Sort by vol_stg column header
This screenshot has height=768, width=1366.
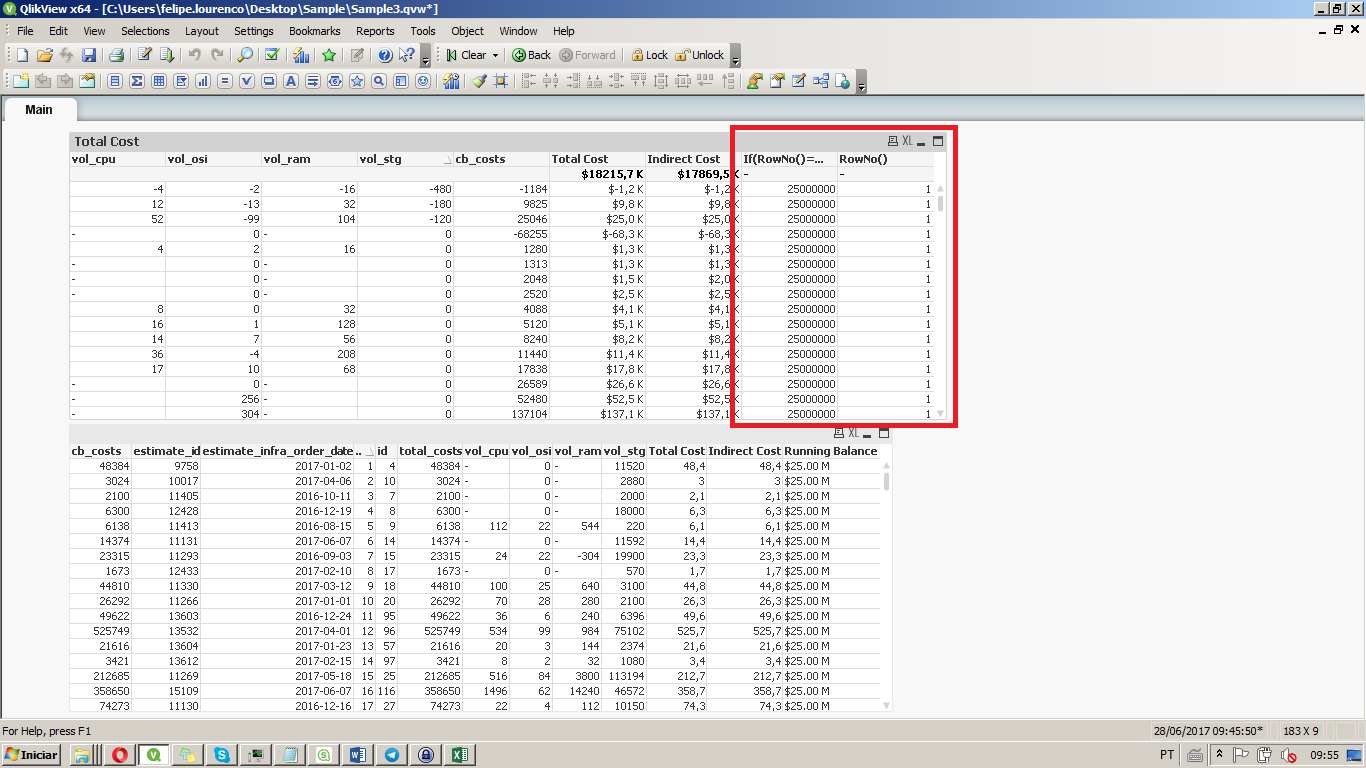[x=405, y=159]
